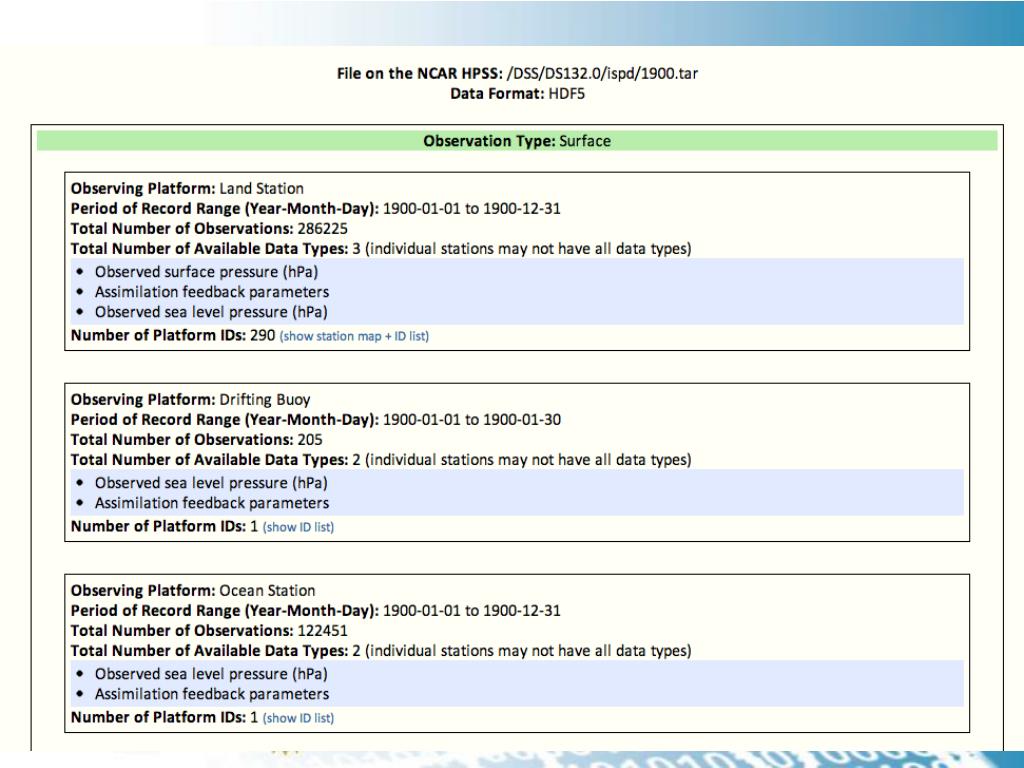The width and height of the screenshot is (1024, 768).
Task: Click Land Station 'Assimilation feedback parameters' item
Action: (212, 292)
